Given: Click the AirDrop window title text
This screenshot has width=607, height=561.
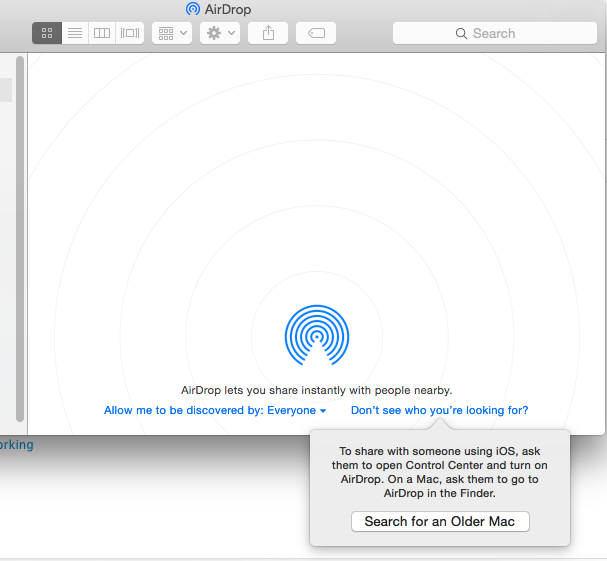Looking at the screenshot, I should click(x=228, y=9).
